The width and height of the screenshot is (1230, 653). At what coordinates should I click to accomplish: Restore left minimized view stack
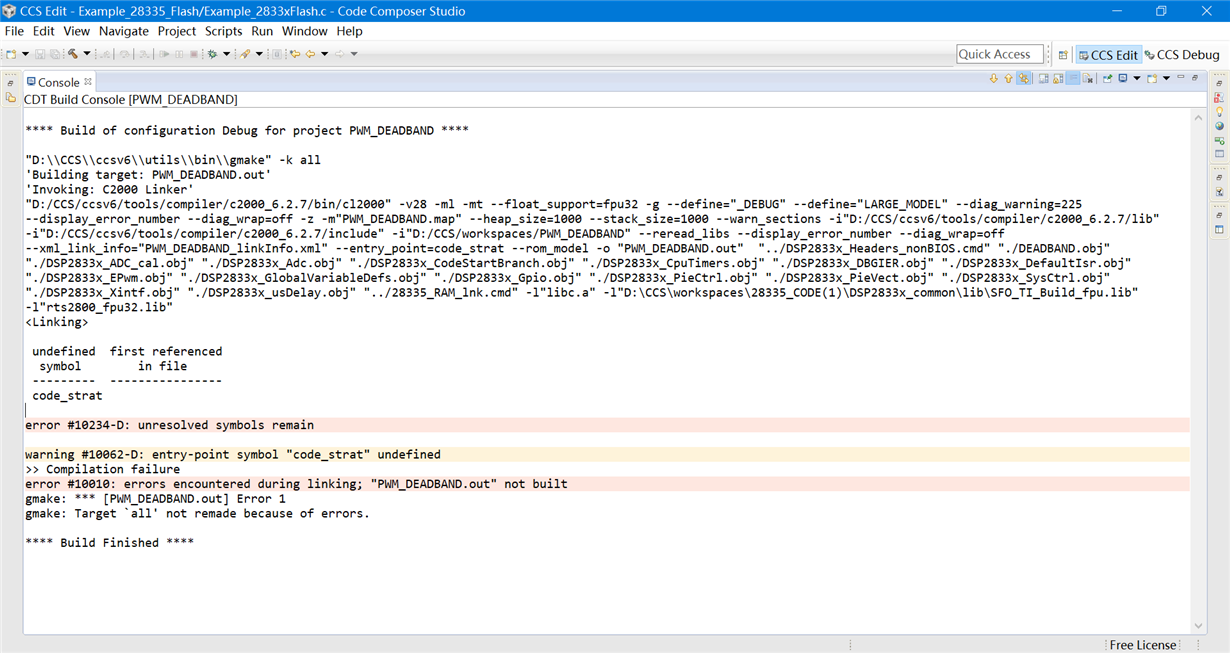tap(11, 83)
